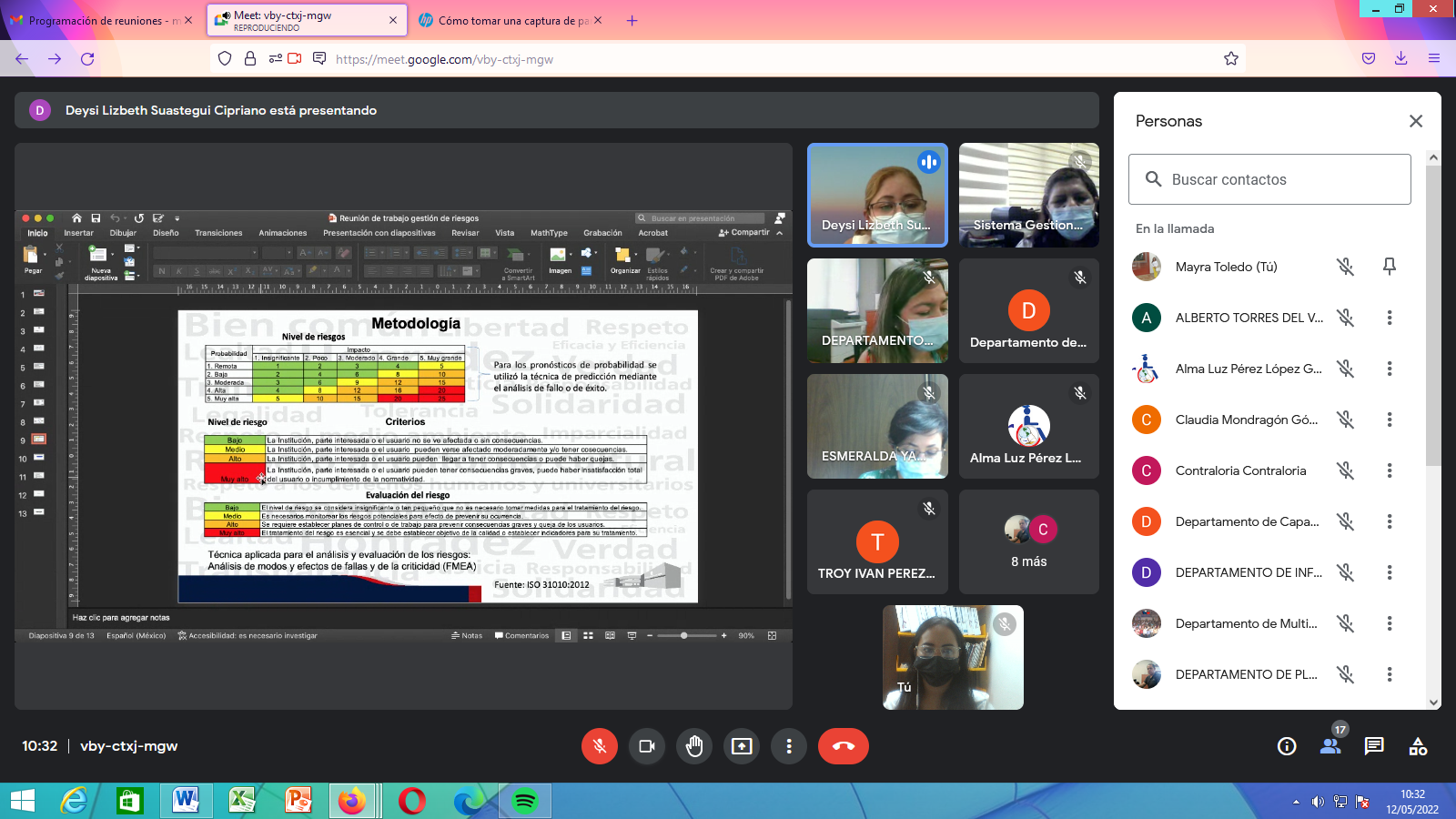Open options for Departamento de Capa...
The image size is (1456, 819).
(x=1390, y=521)
